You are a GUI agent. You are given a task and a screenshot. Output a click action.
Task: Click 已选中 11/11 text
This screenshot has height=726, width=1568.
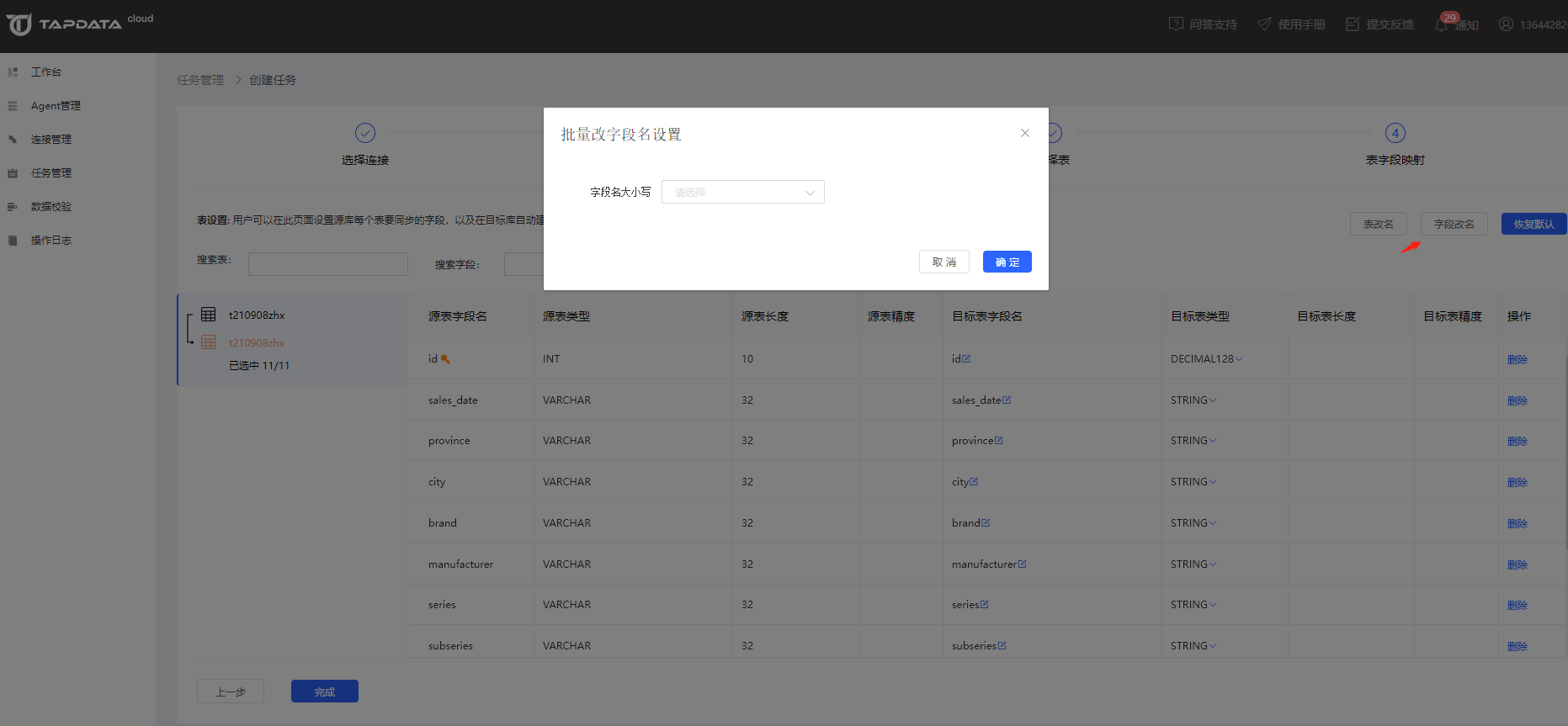point(259,365)
